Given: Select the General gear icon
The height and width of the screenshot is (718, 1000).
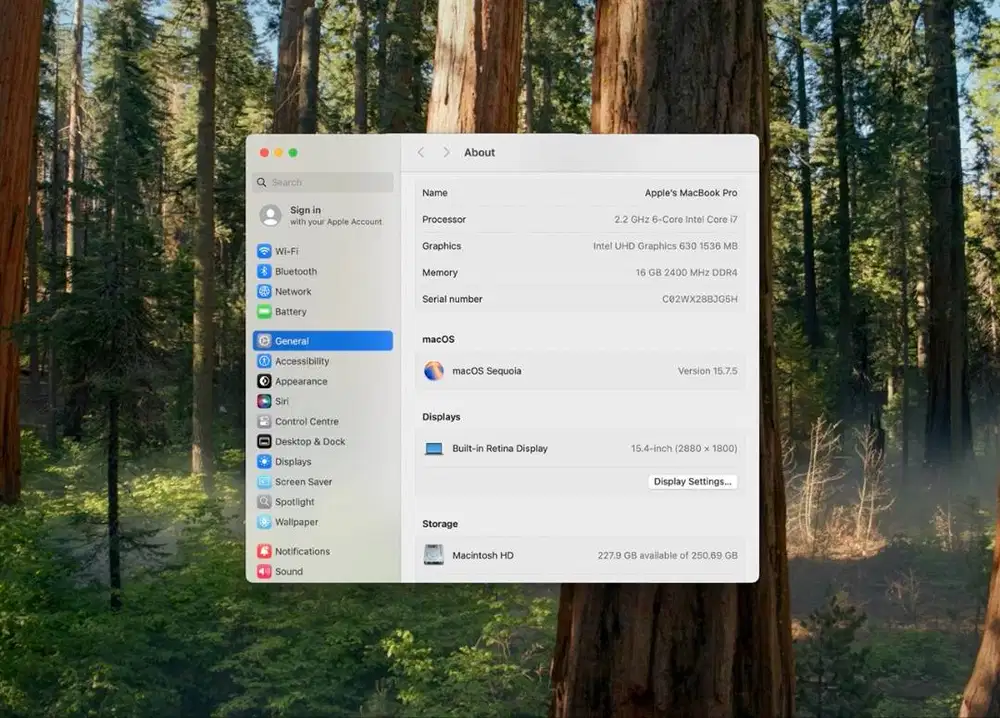Looking at the screenshot, I should pyautogui.click(x=264, y=341).
